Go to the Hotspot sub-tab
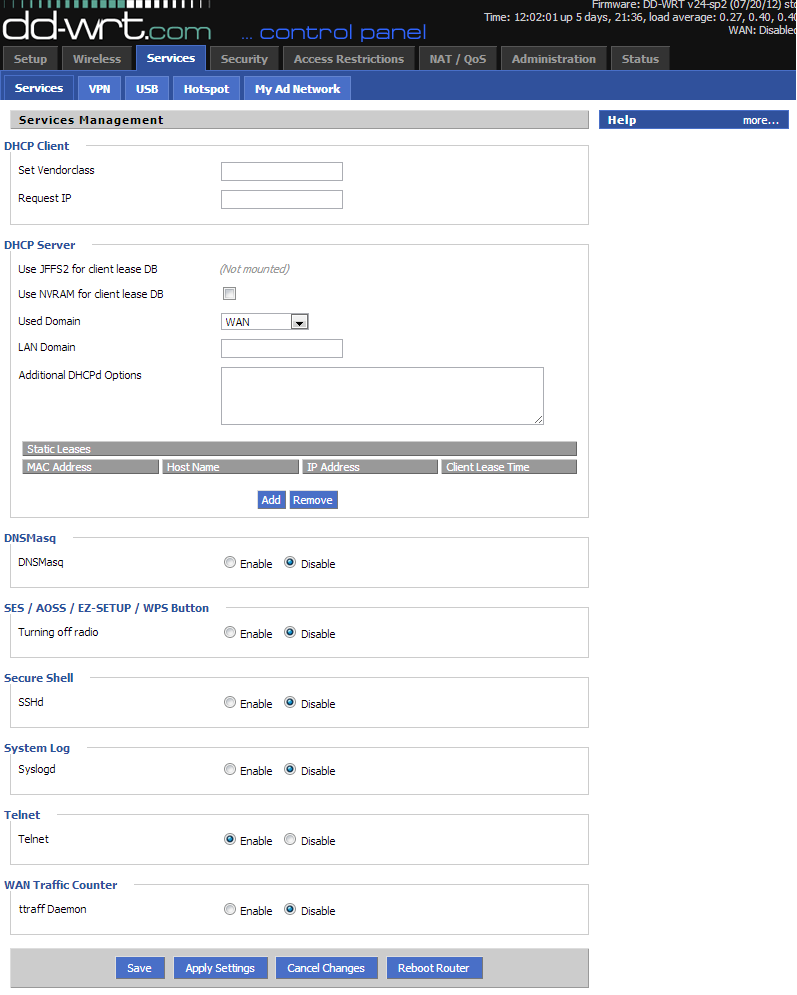The image size is (797, 995). point(206,89)
